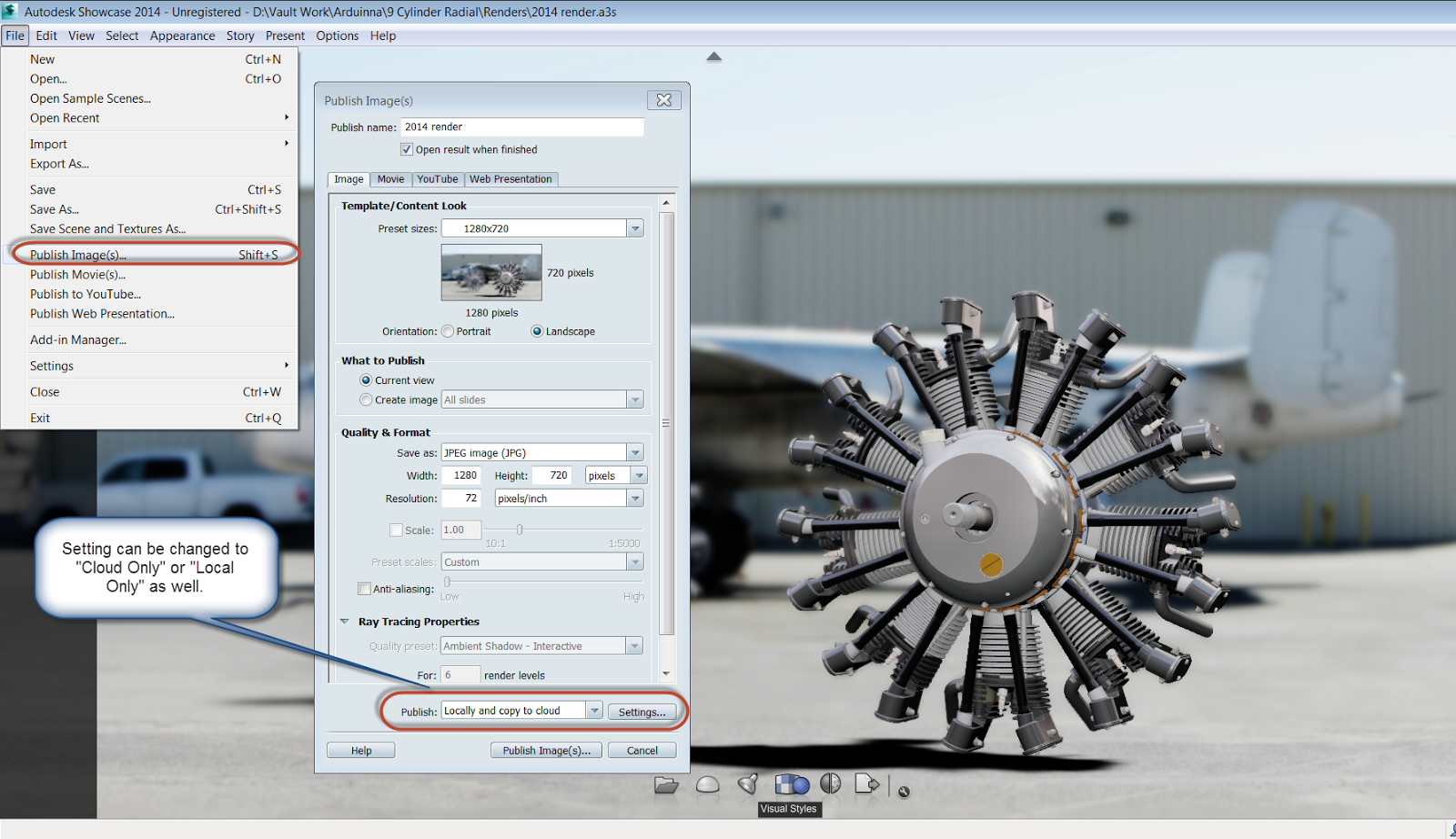This screenshot has height=839, width=1456.
Task: Open the Appearance menu
Action: (182, 35)
